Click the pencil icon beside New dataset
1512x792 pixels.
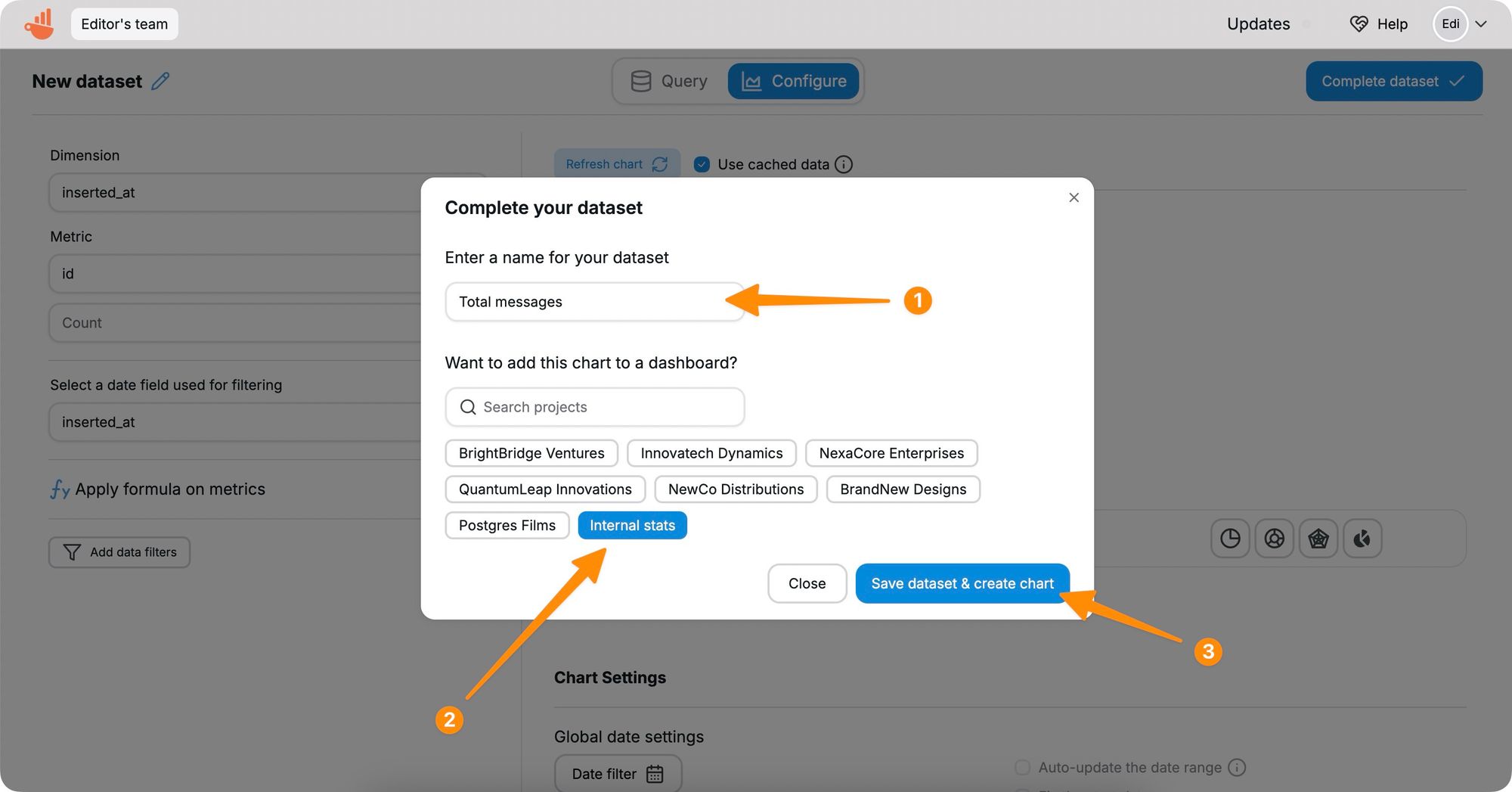[x=160, y=81]
